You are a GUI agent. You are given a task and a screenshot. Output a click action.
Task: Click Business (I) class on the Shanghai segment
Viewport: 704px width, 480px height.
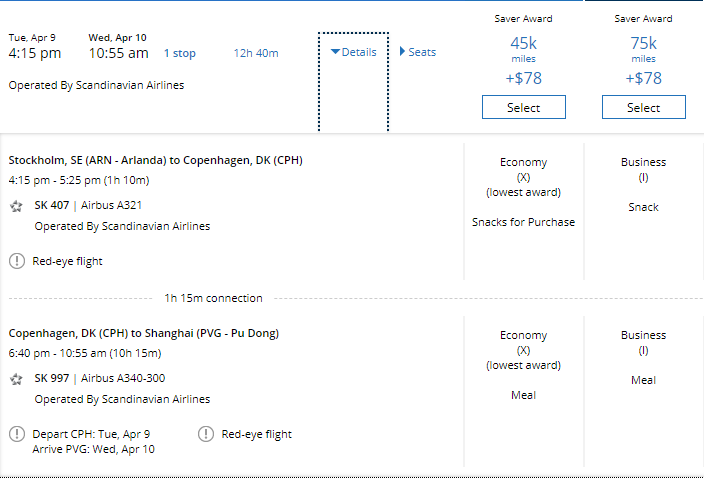[643, 342]
